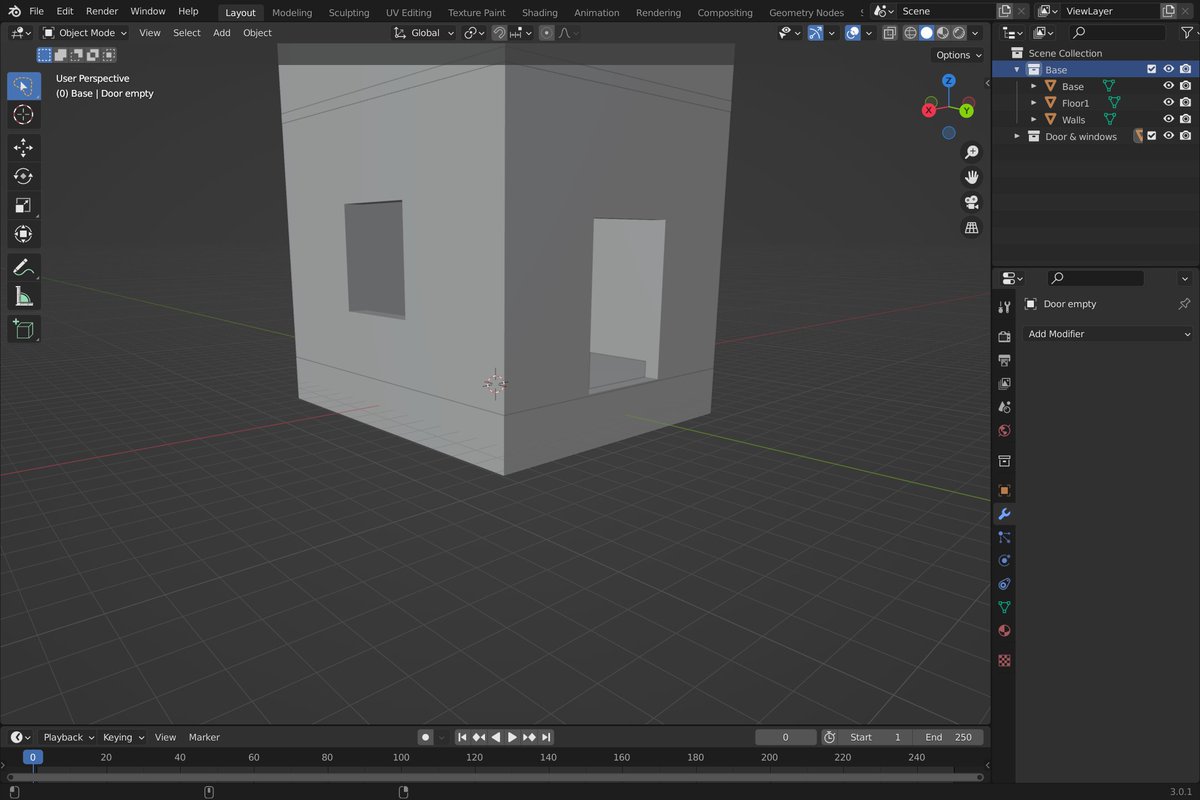Collapse the Base collection in outliner
Screen dimensions: 1200x800
[x=1017, y=70]
